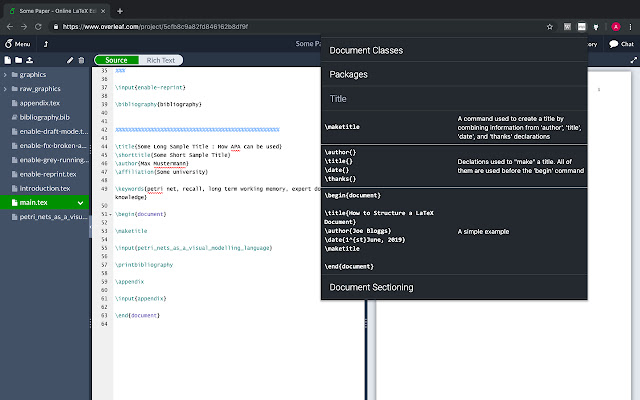Click the new folder icon
Screen dimensions: 640x400
tap(19, 60)
